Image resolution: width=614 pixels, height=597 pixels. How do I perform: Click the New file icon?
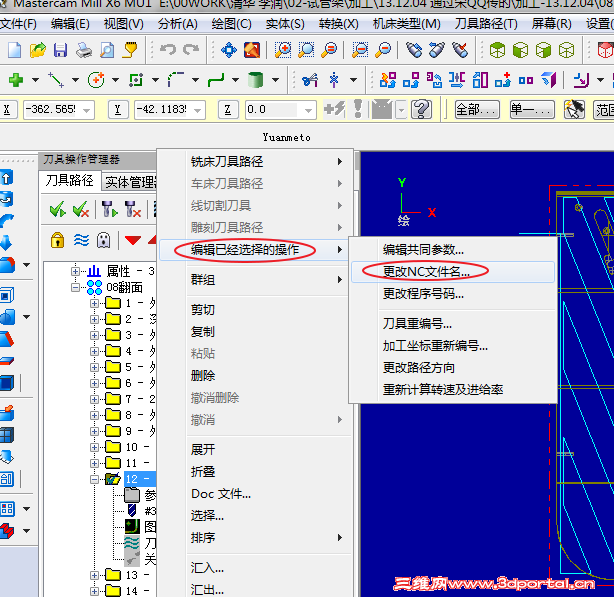(x=14, y=50)
